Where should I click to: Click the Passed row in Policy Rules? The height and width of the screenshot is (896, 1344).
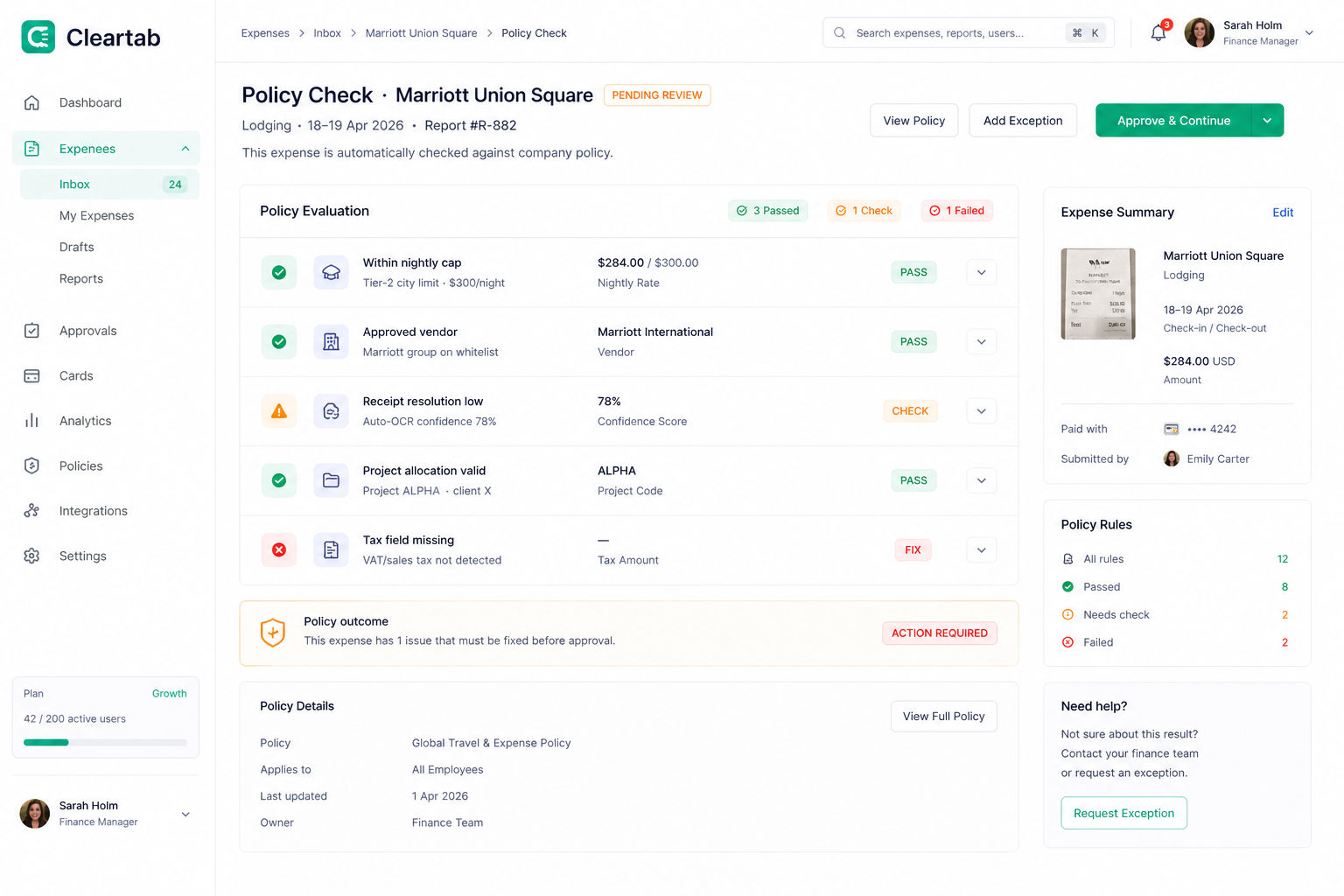(x=1175, y=587)
